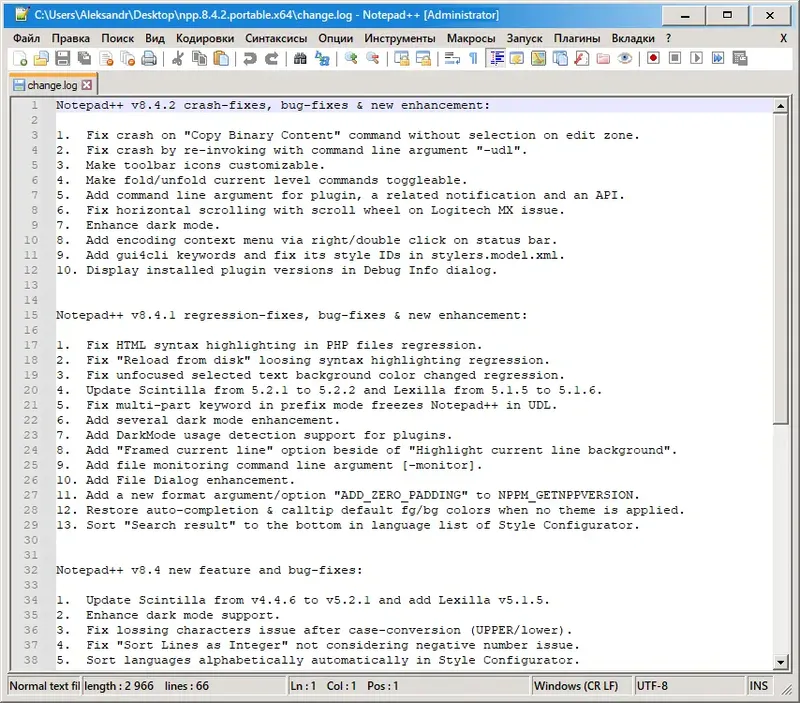Play back the recorded macro icon
Screen dimensions: 800x703
(x=696, y=58)
